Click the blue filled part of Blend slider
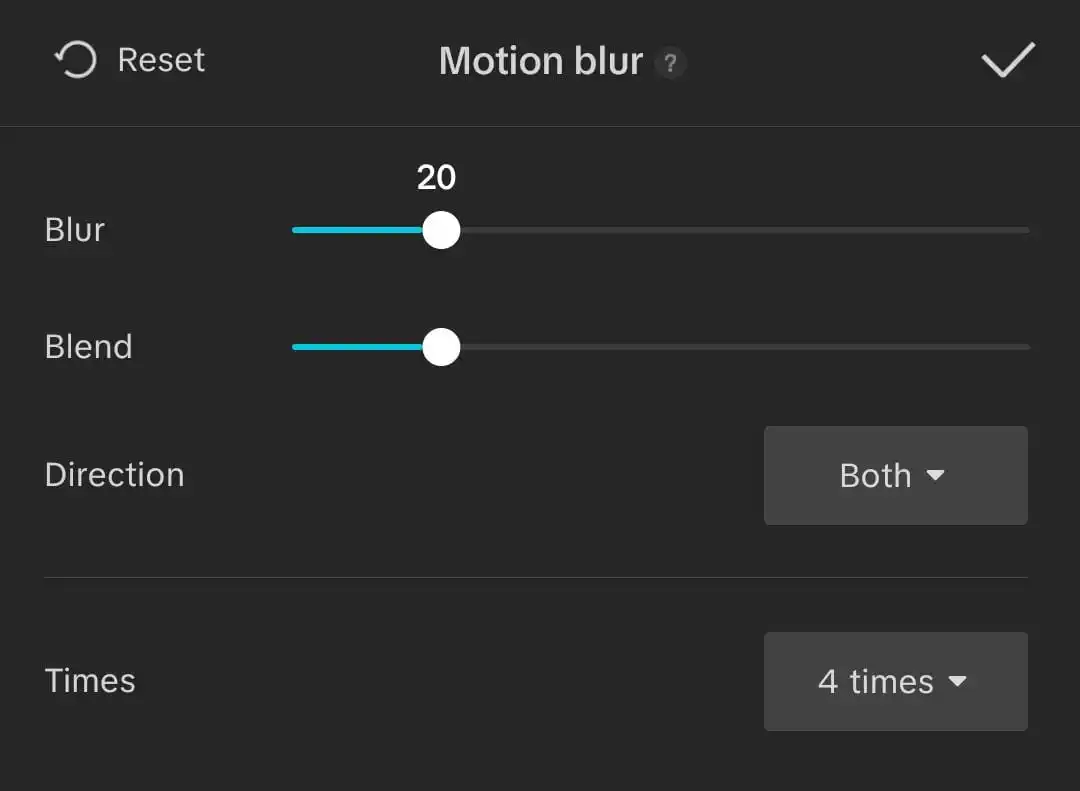The height and width of the screenshot is (791, 1080). coord(357,347)
